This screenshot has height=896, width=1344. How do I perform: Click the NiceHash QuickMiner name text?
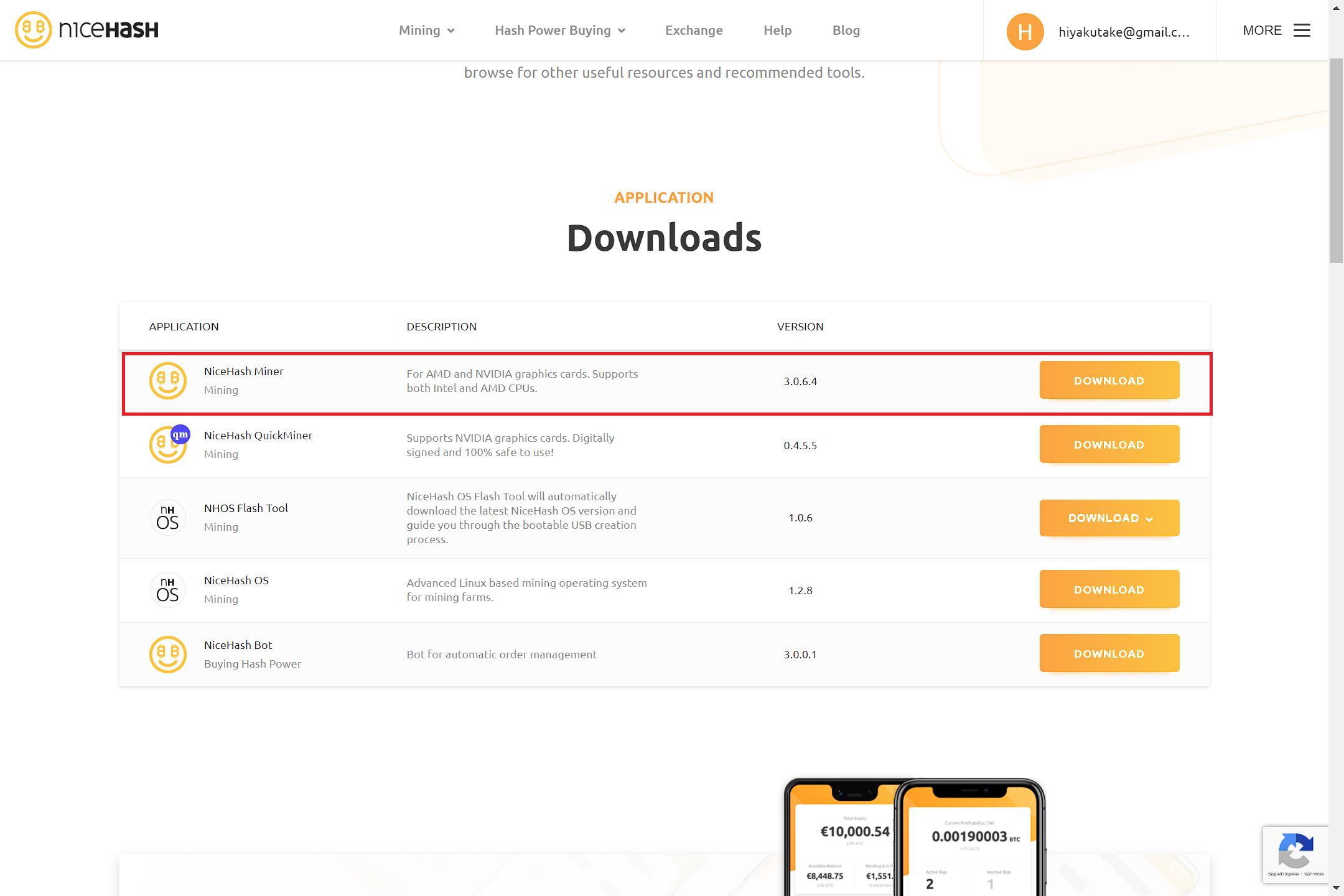click(258, 436)
